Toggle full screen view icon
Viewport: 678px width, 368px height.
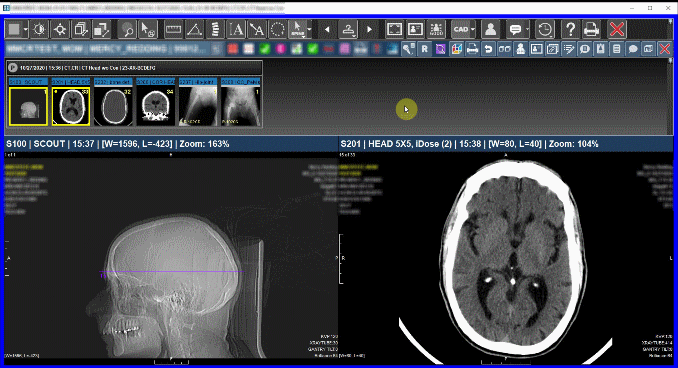tap(394, 29)
